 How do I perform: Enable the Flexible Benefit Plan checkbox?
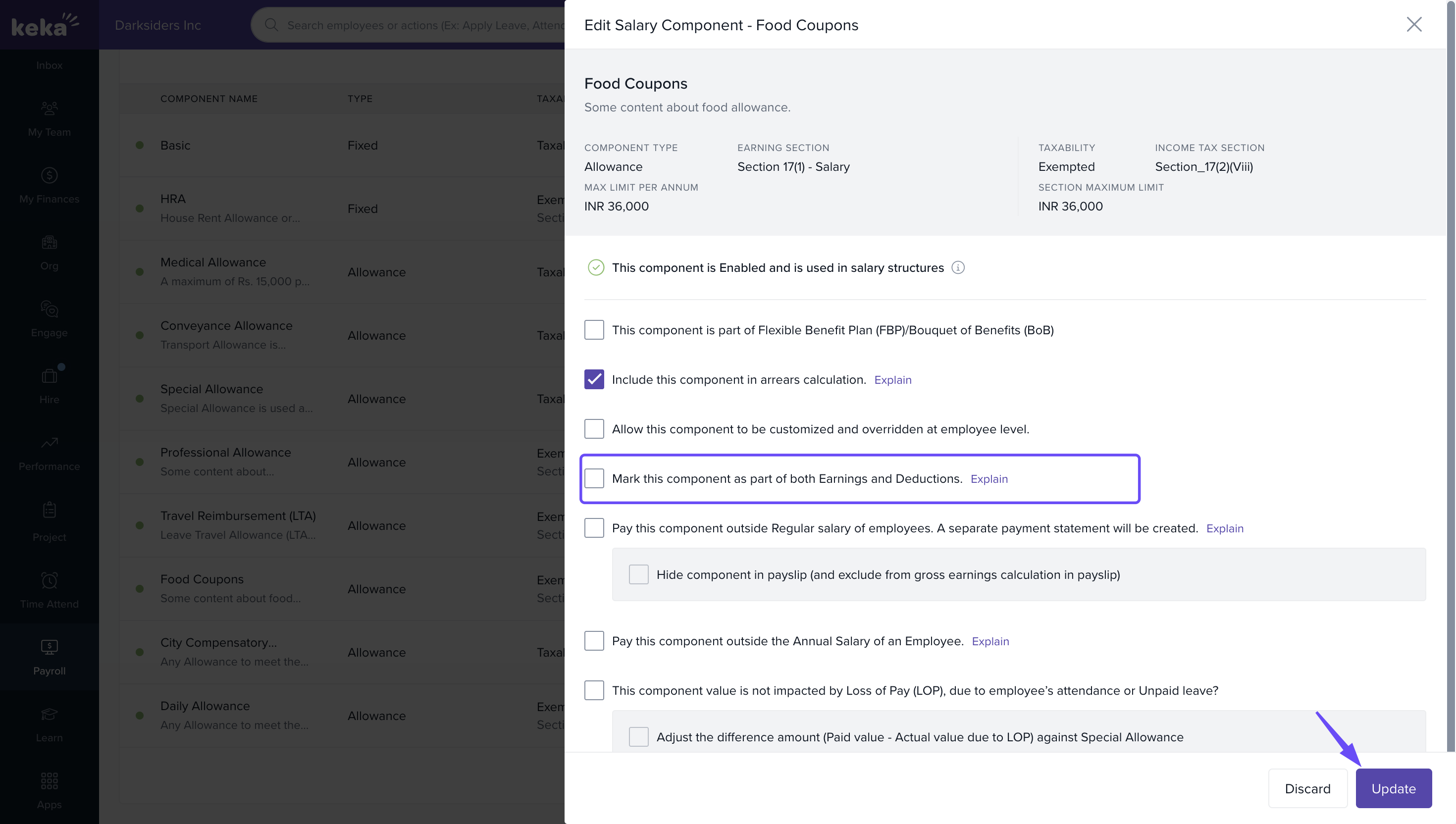tap(594, 330)
